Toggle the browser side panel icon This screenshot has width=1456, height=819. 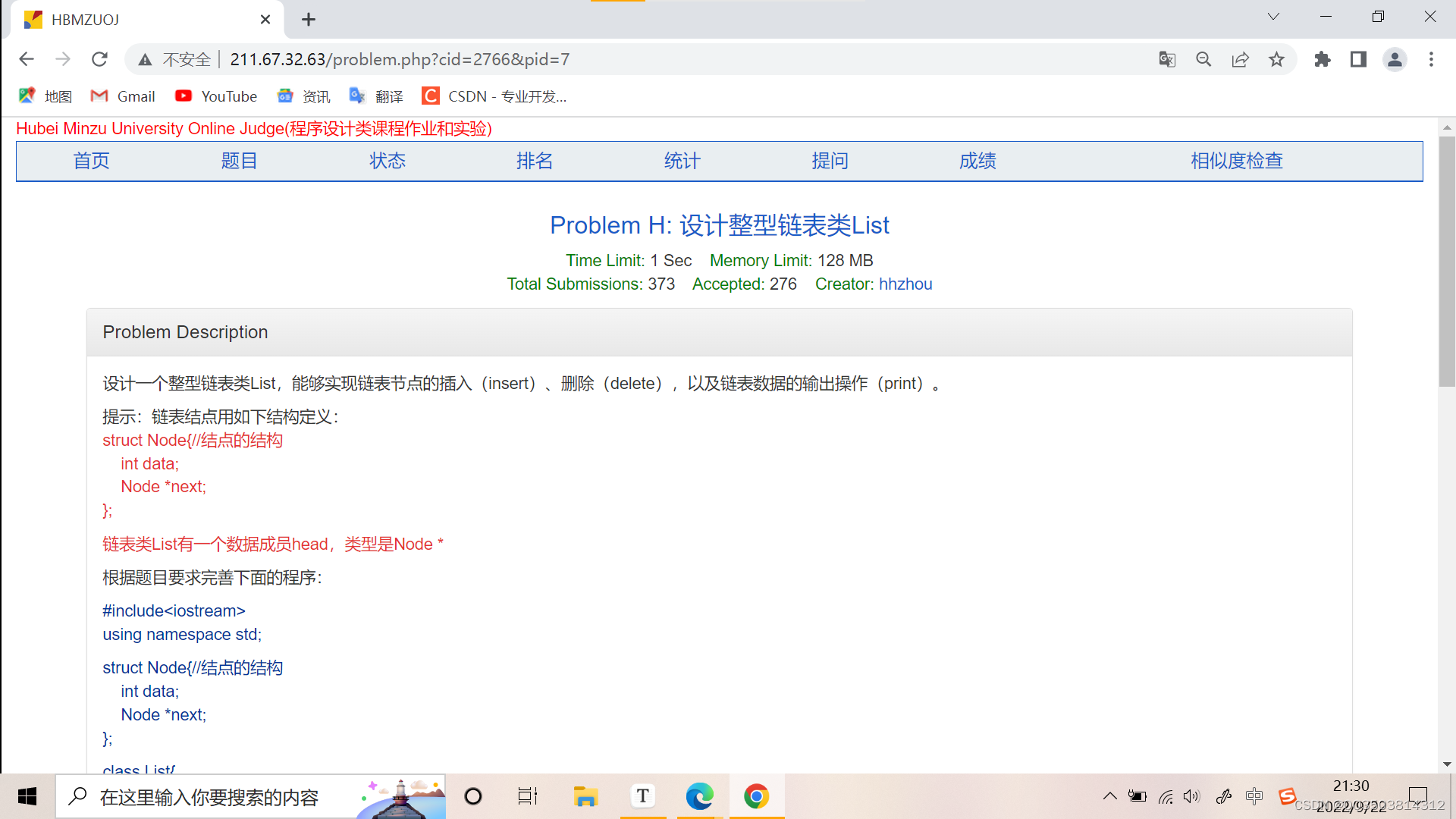(1358, 59)
